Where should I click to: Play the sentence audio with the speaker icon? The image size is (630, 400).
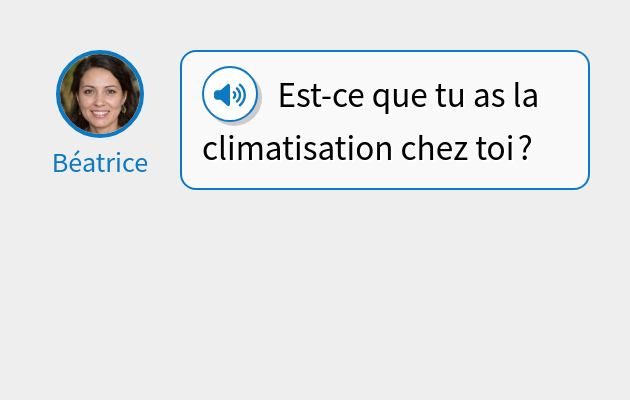[230, 95]
